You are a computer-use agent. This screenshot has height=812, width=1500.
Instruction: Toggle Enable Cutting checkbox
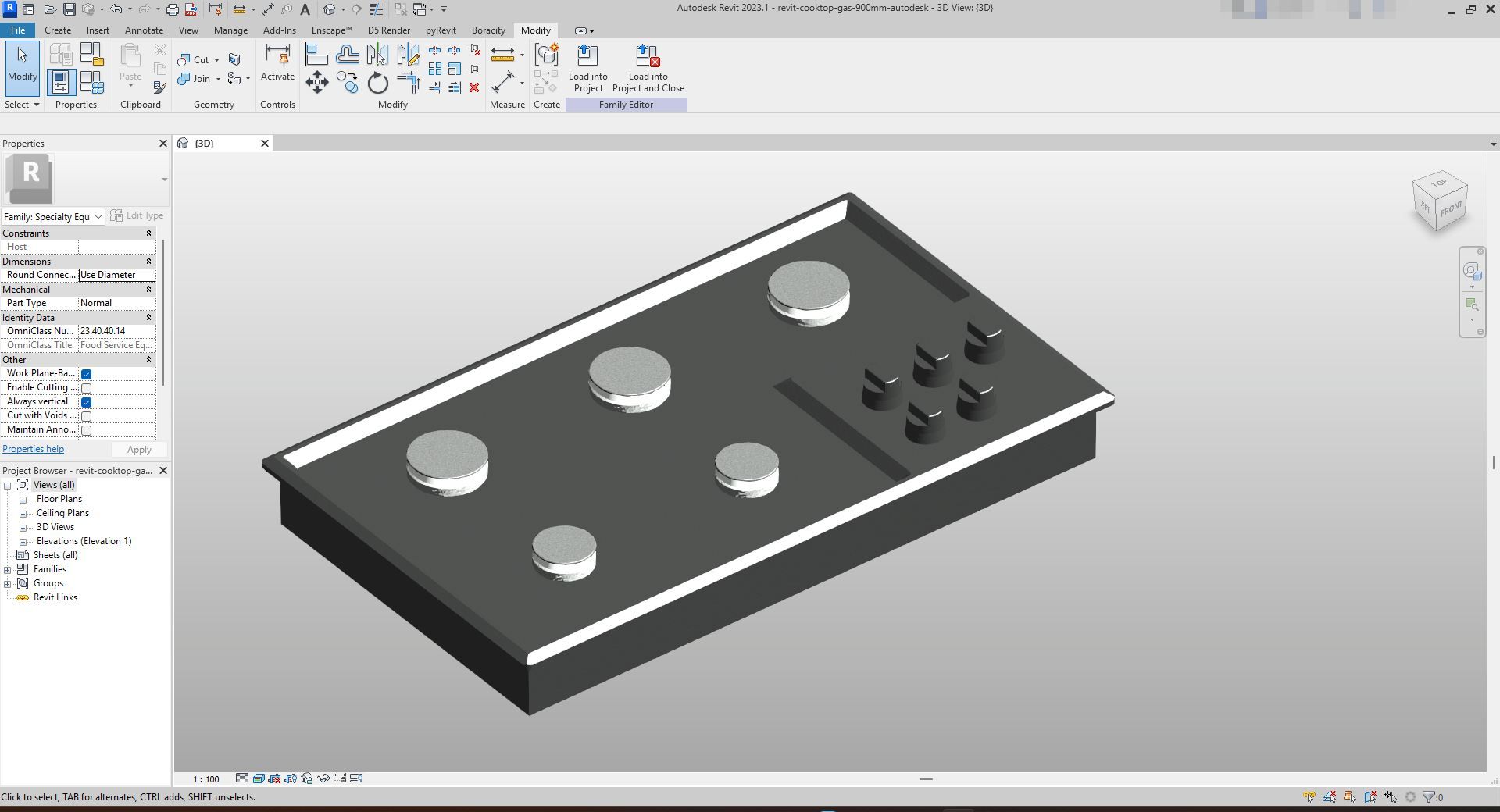(x=87, y=388)
